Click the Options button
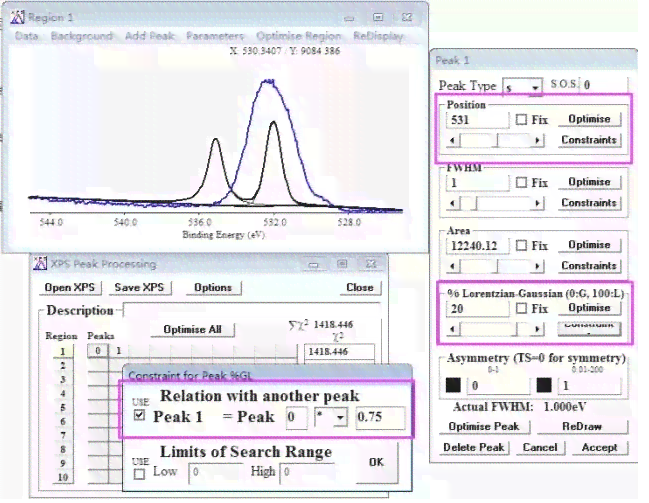Screen dimensions: 649x503 213,288
